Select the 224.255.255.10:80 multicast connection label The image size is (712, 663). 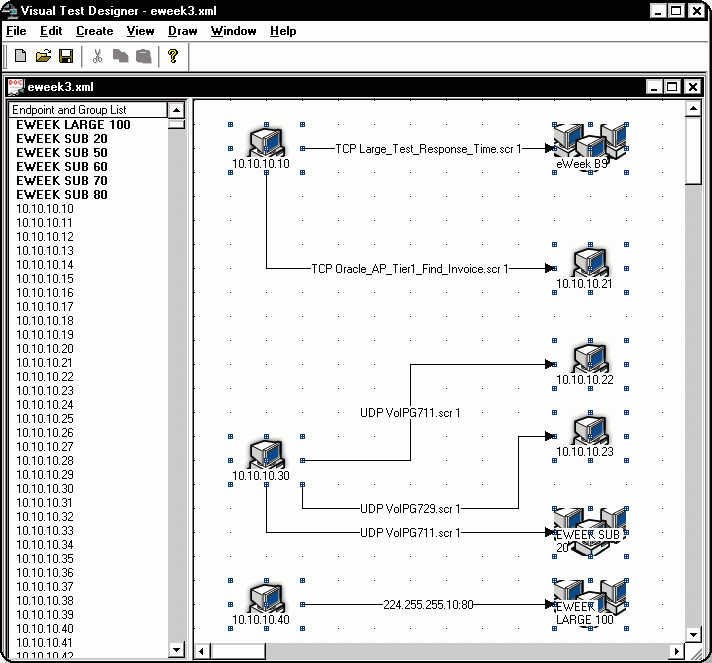[x=428, y=604]
